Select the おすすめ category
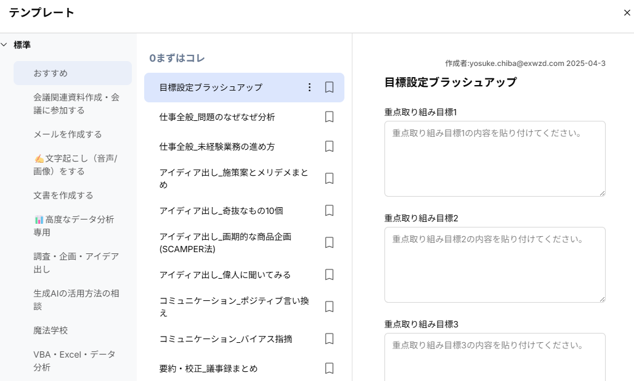The height and width of the screenshot is (381, 634). pyautogui.click(x=73, y=73)
